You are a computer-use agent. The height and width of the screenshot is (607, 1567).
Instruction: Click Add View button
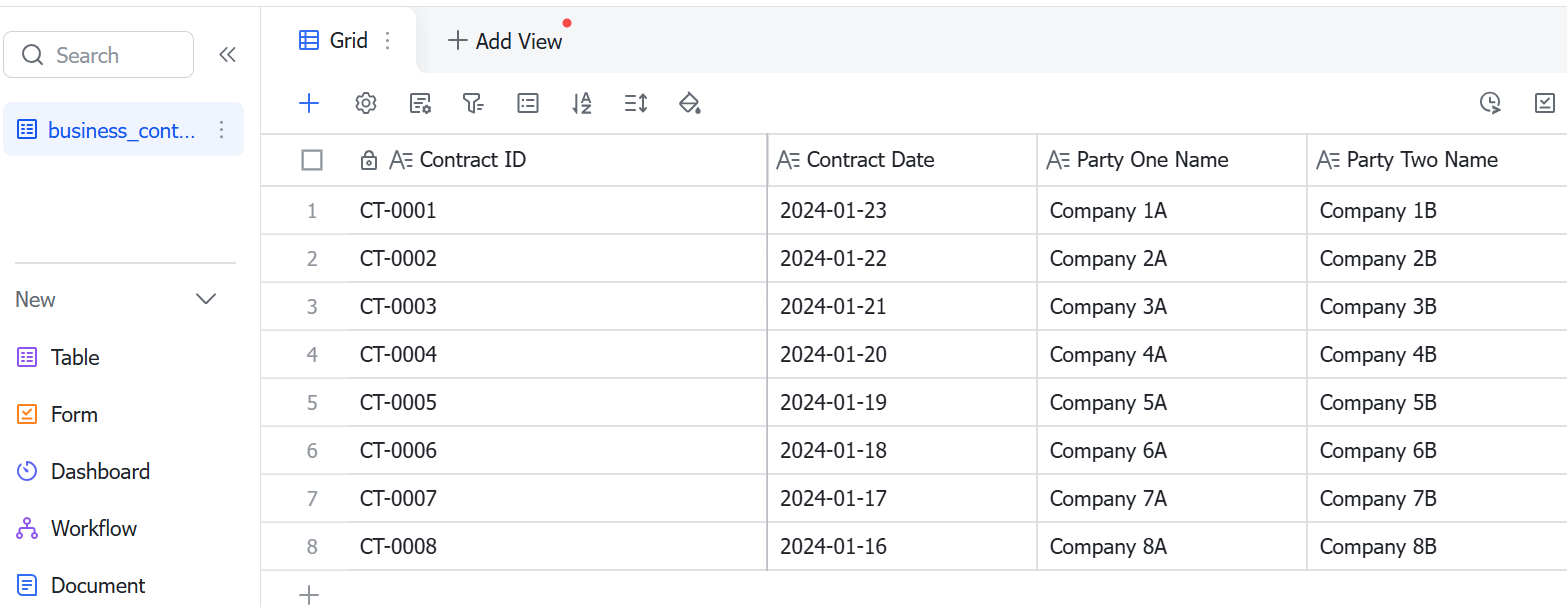(x=505, y=41)
